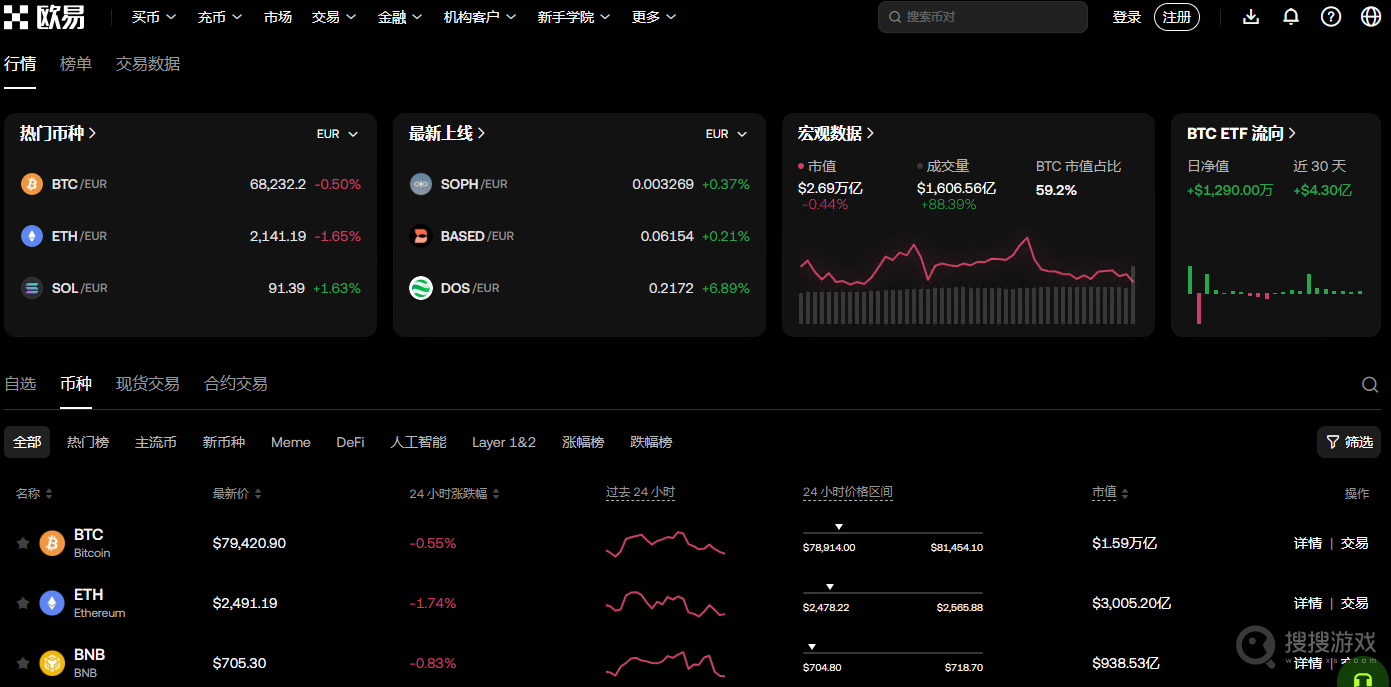
Task: Select the 热门榜 filter
Action: 88,442
